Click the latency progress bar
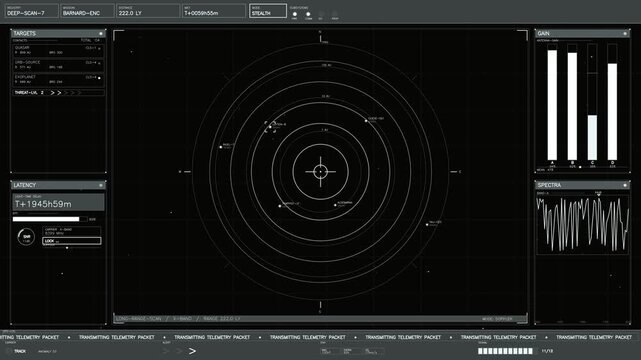The image size is (641, 360). coord(50,219)
